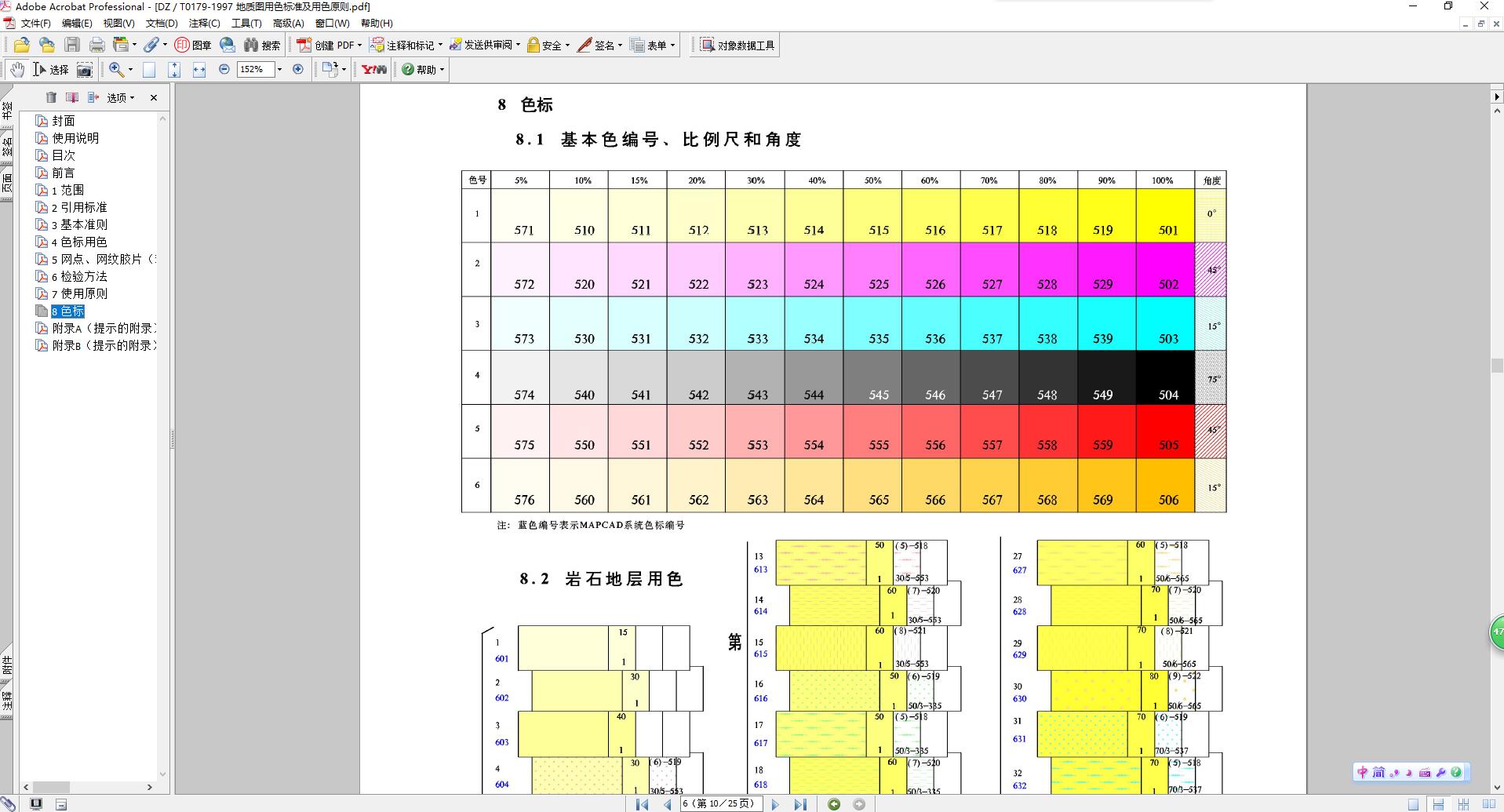Click the Fit Page view icon
This screenshot has width=1504, height=812.
174,70
